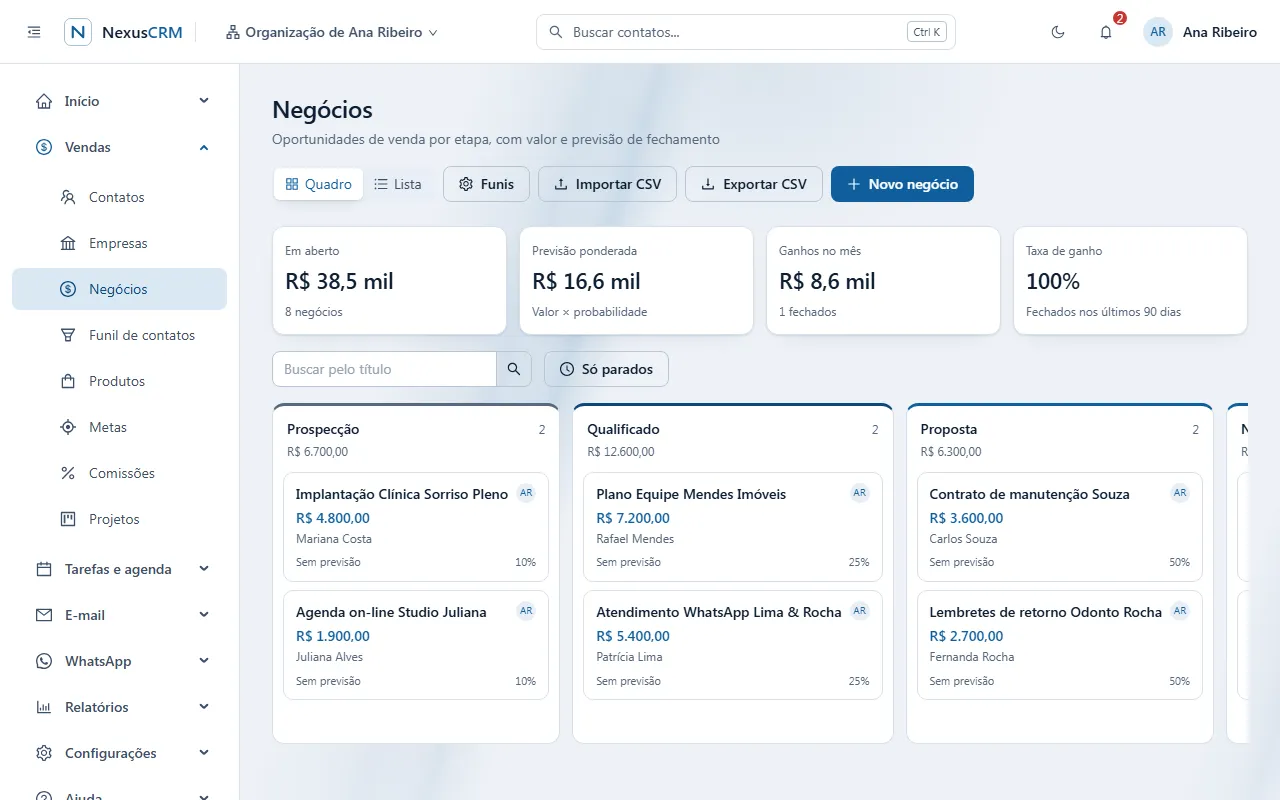Viewport: 1280px width, 800px height.
Task: Click Importar CSV button
Action: pos(607,184)
